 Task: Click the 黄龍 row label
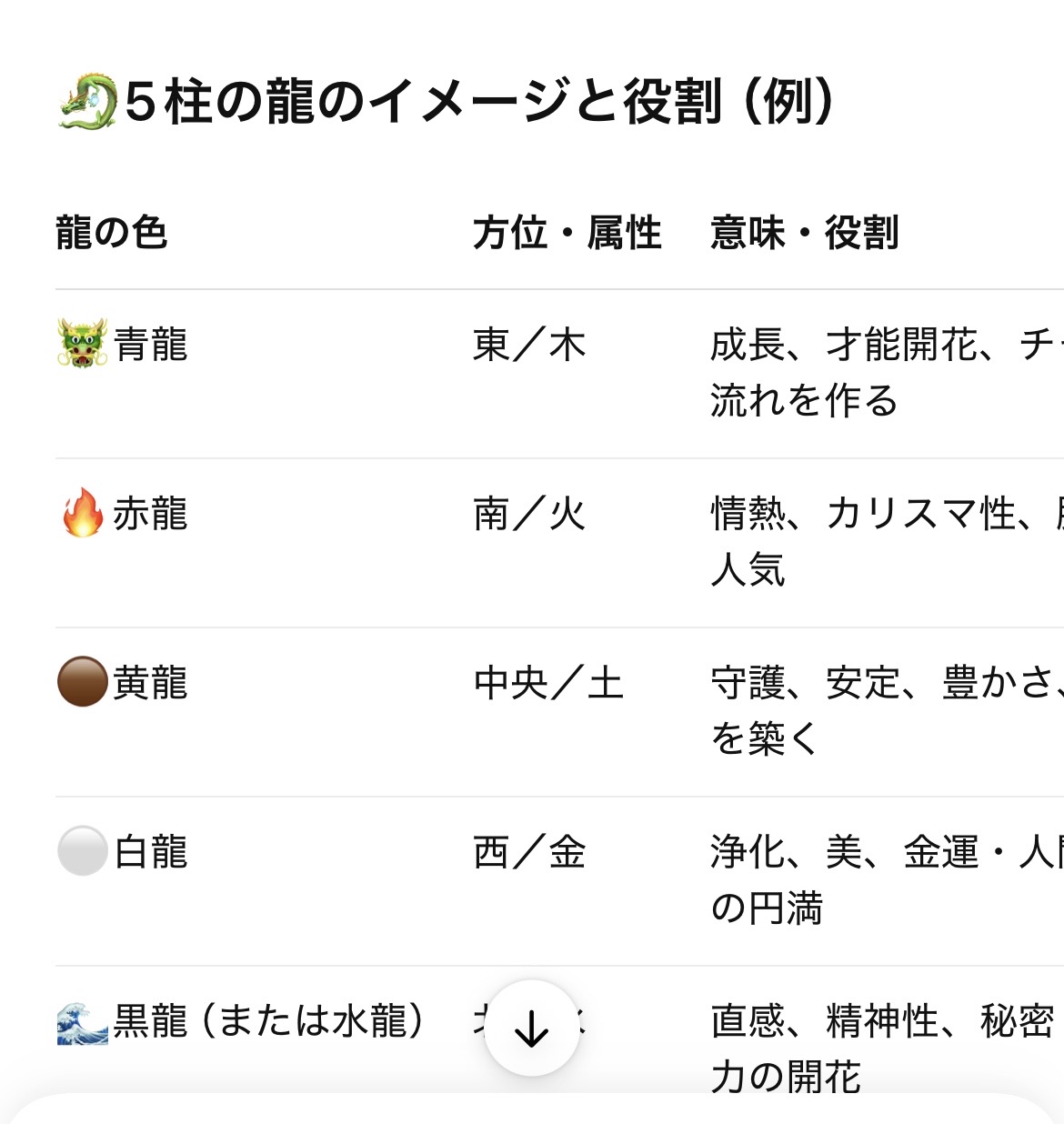coord(151,683)
